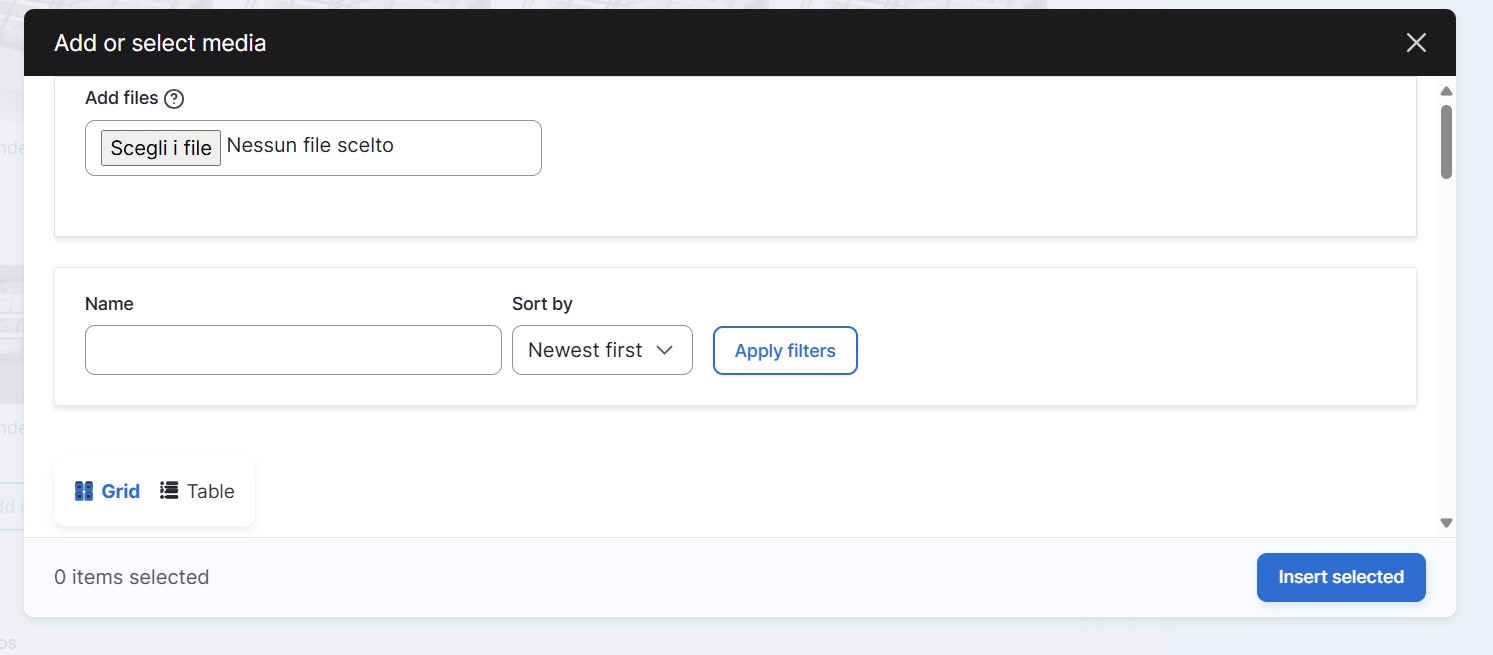Image resolution: width=1493 pixels, height=655 pixels.
Task: Click the Nessun file scelto text
Action: coord(310,146)
